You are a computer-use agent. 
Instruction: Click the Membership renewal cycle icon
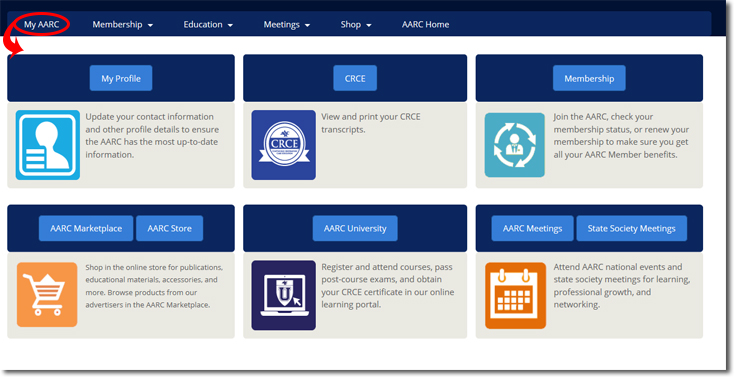coord(515,145)
